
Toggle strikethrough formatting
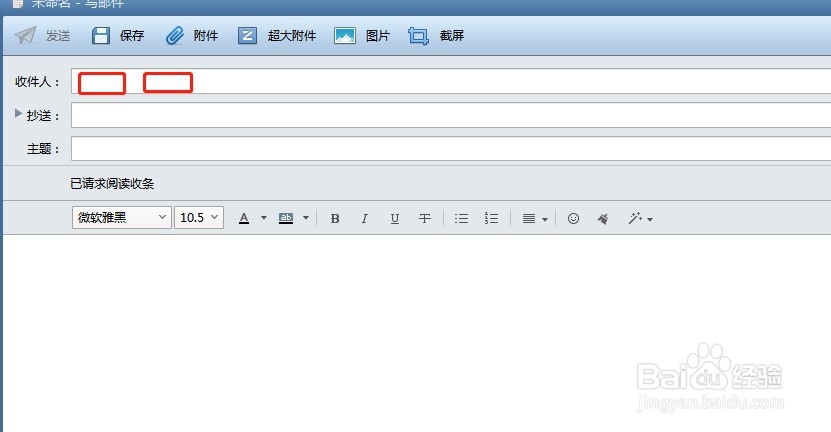pyautogui.click(x=425, y=218)
